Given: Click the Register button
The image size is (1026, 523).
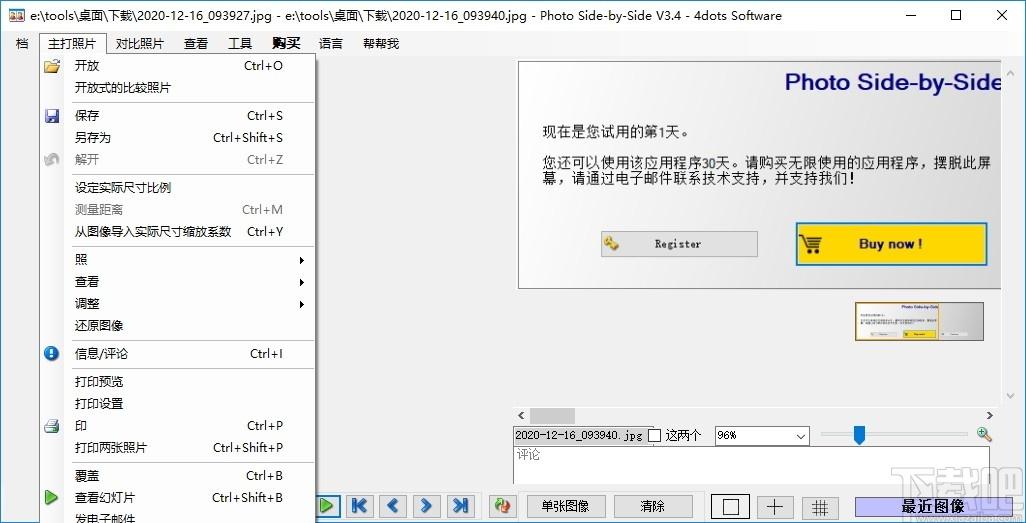Looking at the screenshot, I should click(679, 243).
